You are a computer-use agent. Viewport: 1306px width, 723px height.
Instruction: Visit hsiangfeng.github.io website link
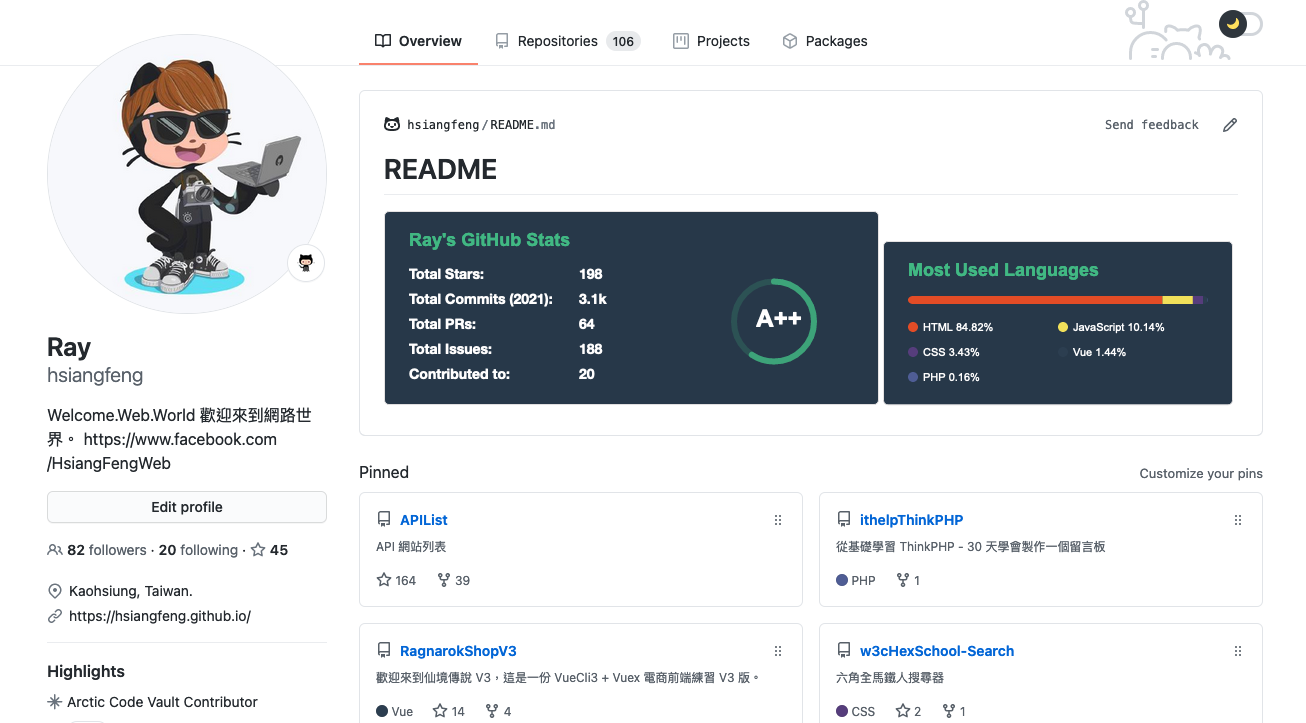click(159, 616)
